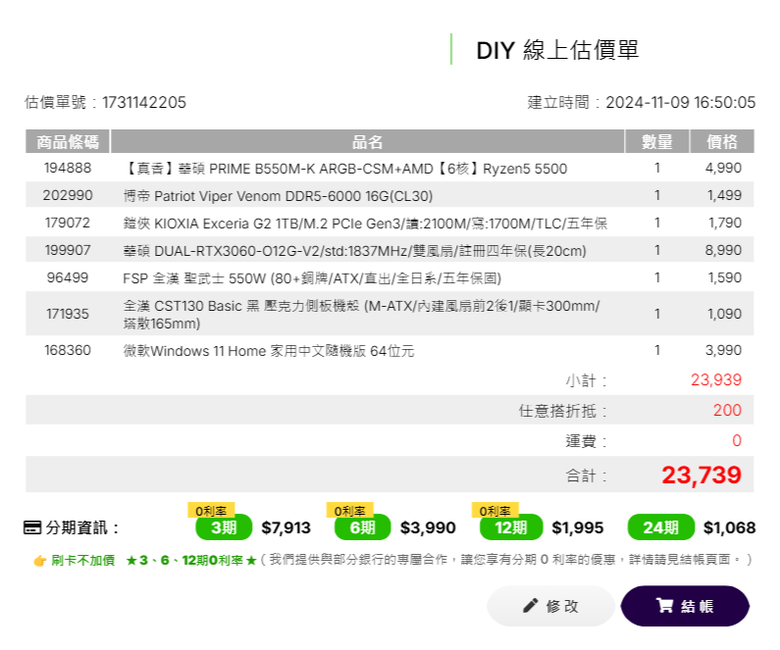
Task: Click the $7,913 installment amount
Action: 286,528
